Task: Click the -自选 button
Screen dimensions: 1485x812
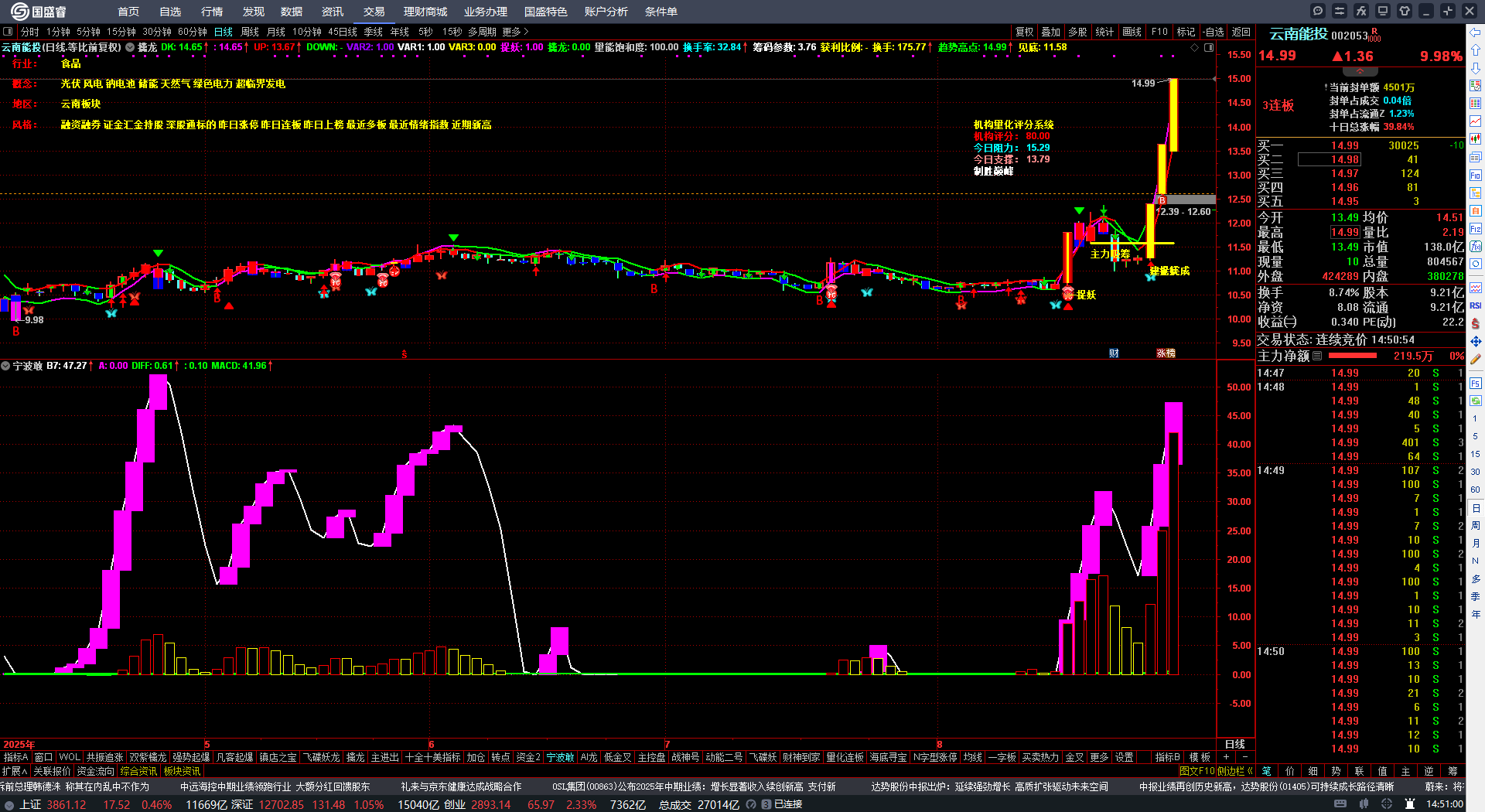Action: pyautogui.click(x=1214, y=32)
